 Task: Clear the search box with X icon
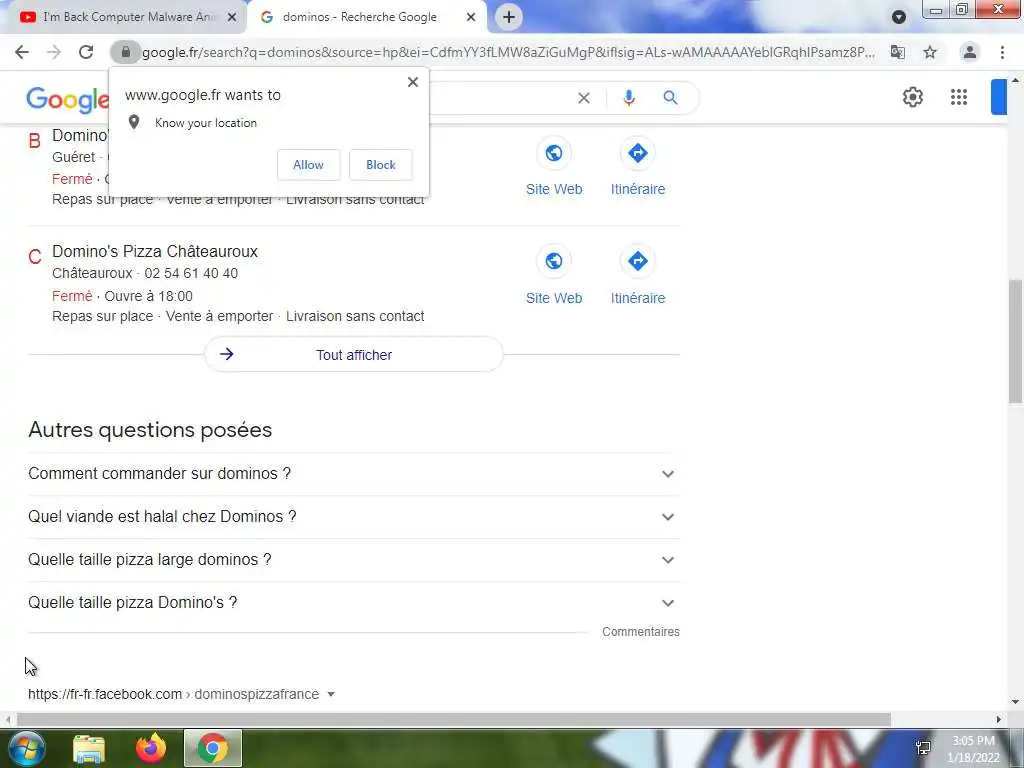[x=584, y=98]
